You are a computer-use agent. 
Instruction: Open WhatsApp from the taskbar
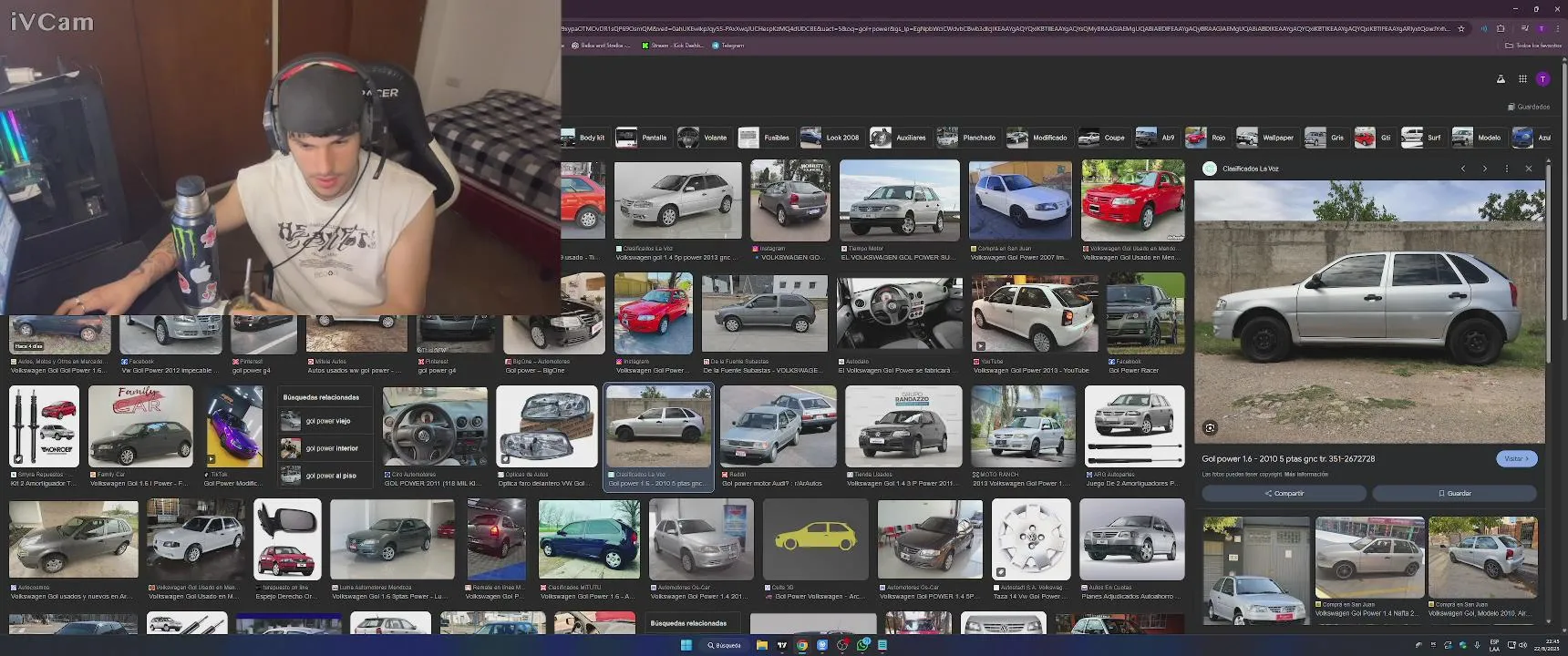click(x=862, y=645)
